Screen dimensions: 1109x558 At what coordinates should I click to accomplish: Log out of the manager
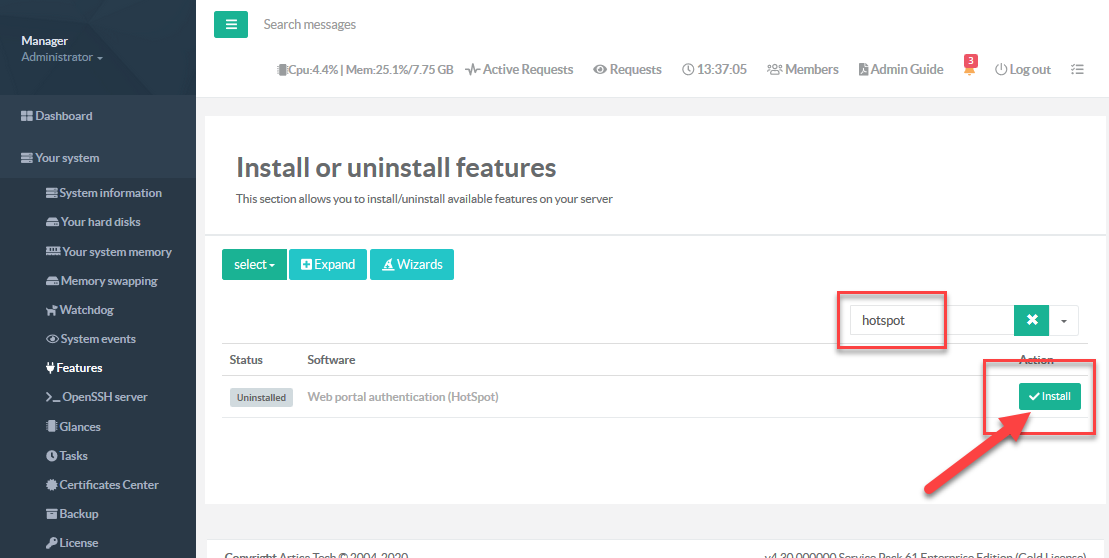[x=1022, y=70]
